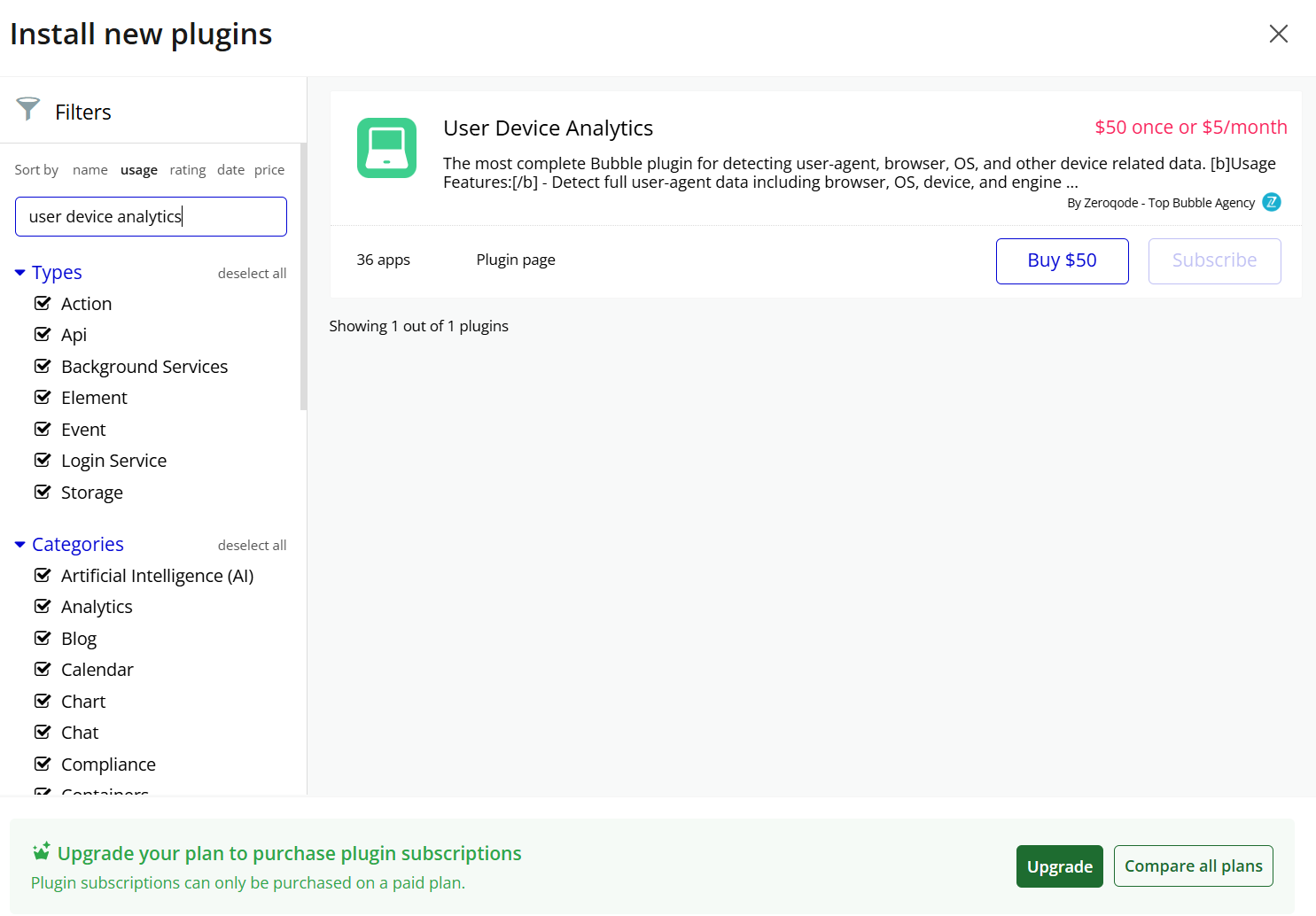Uncheck the Analytics category checkbox
Image resolution: width=1316 pixels, height=916 pixels.
click(x=43, y=607)
